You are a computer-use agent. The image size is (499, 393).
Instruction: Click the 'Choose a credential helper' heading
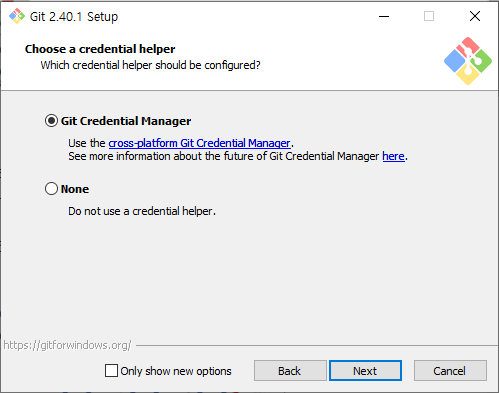point(100,49)
